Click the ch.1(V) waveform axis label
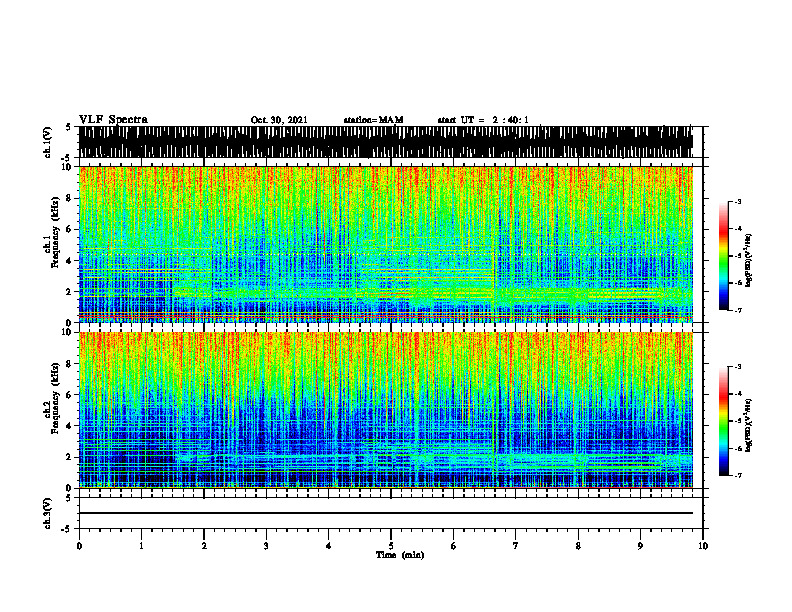 point(48,142)
